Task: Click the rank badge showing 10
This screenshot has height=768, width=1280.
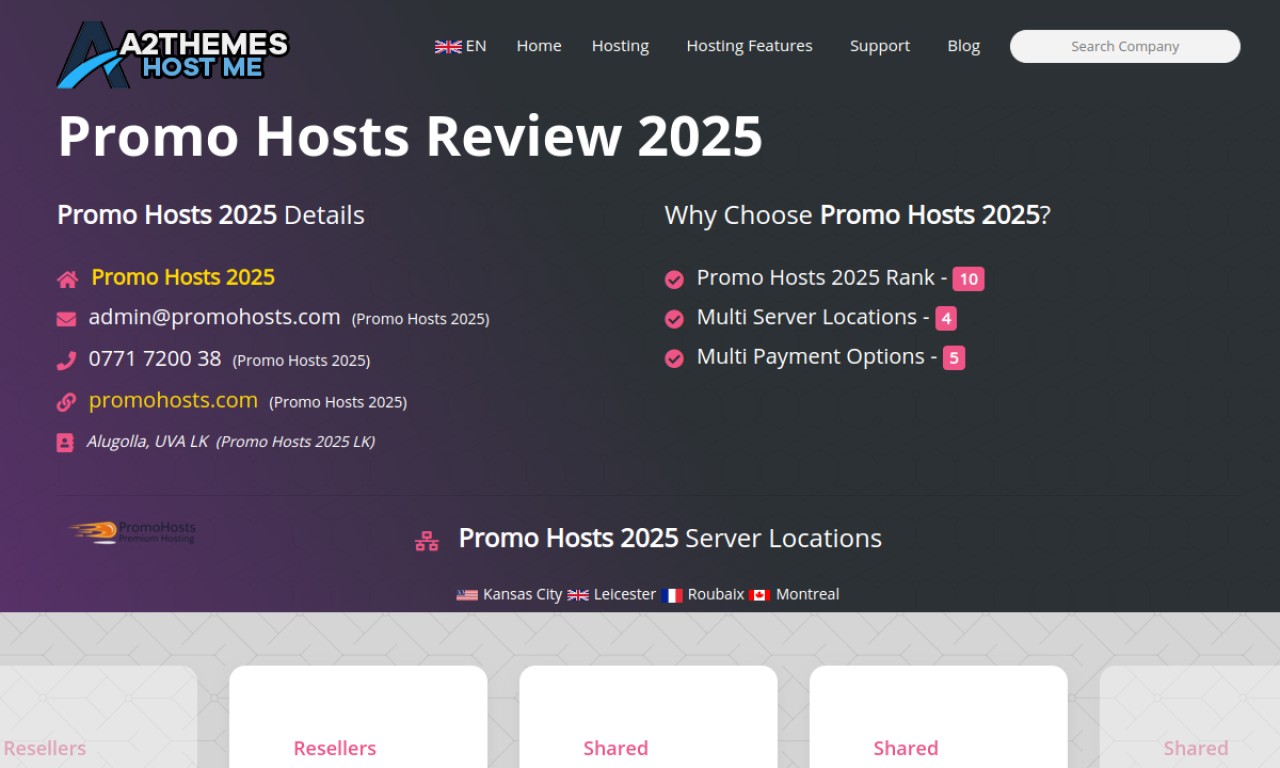Action: (968, 279)
